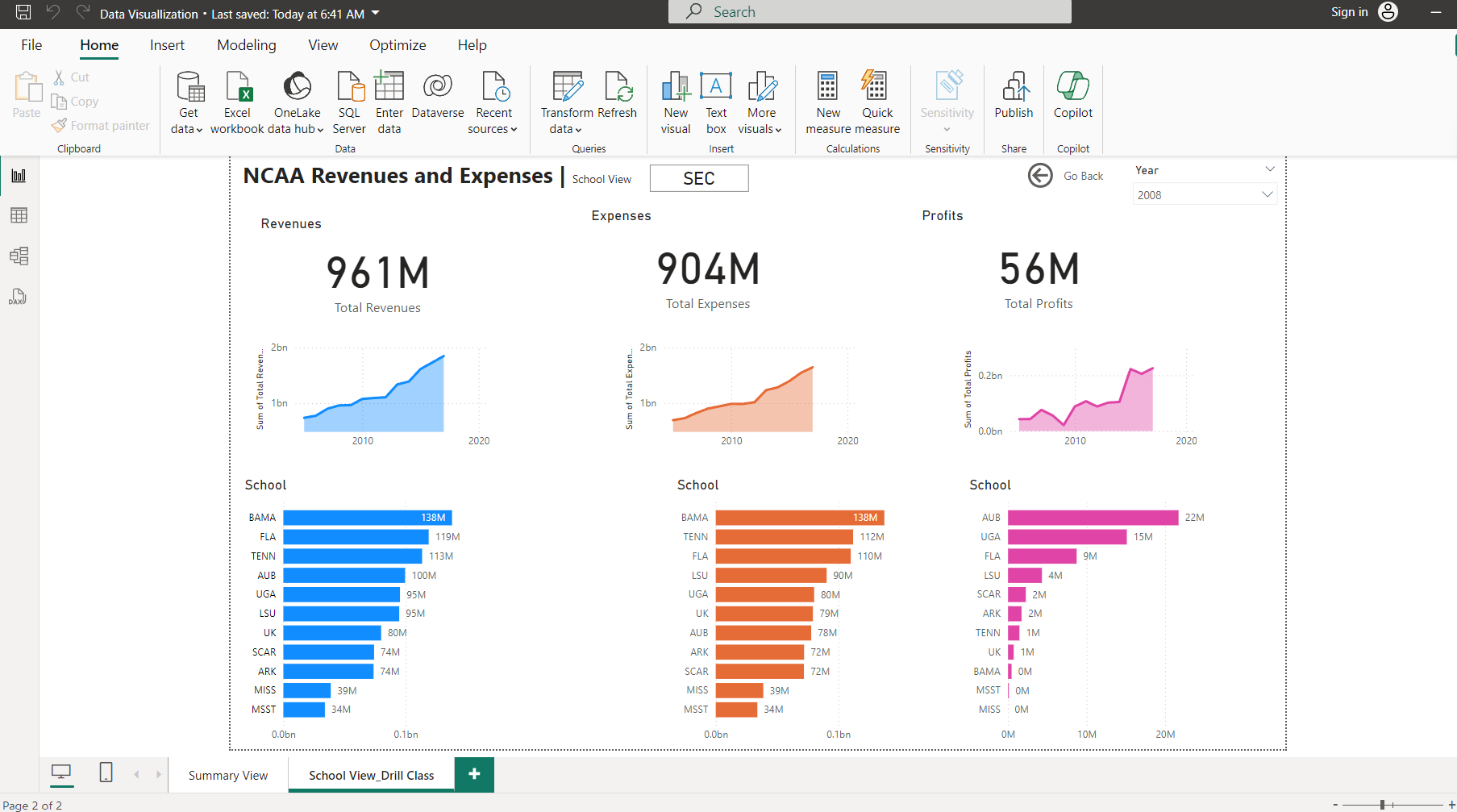
Task: Expand Transform data dropdown arrow
Action: [x=578, y=131]
